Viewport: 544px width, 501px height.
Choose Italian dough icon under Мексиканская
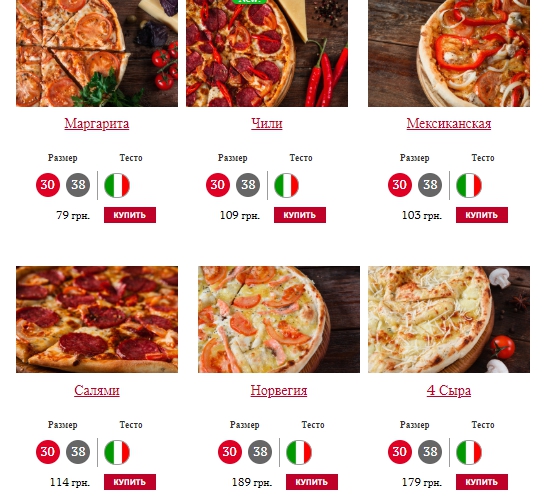(x=469, y=185)
